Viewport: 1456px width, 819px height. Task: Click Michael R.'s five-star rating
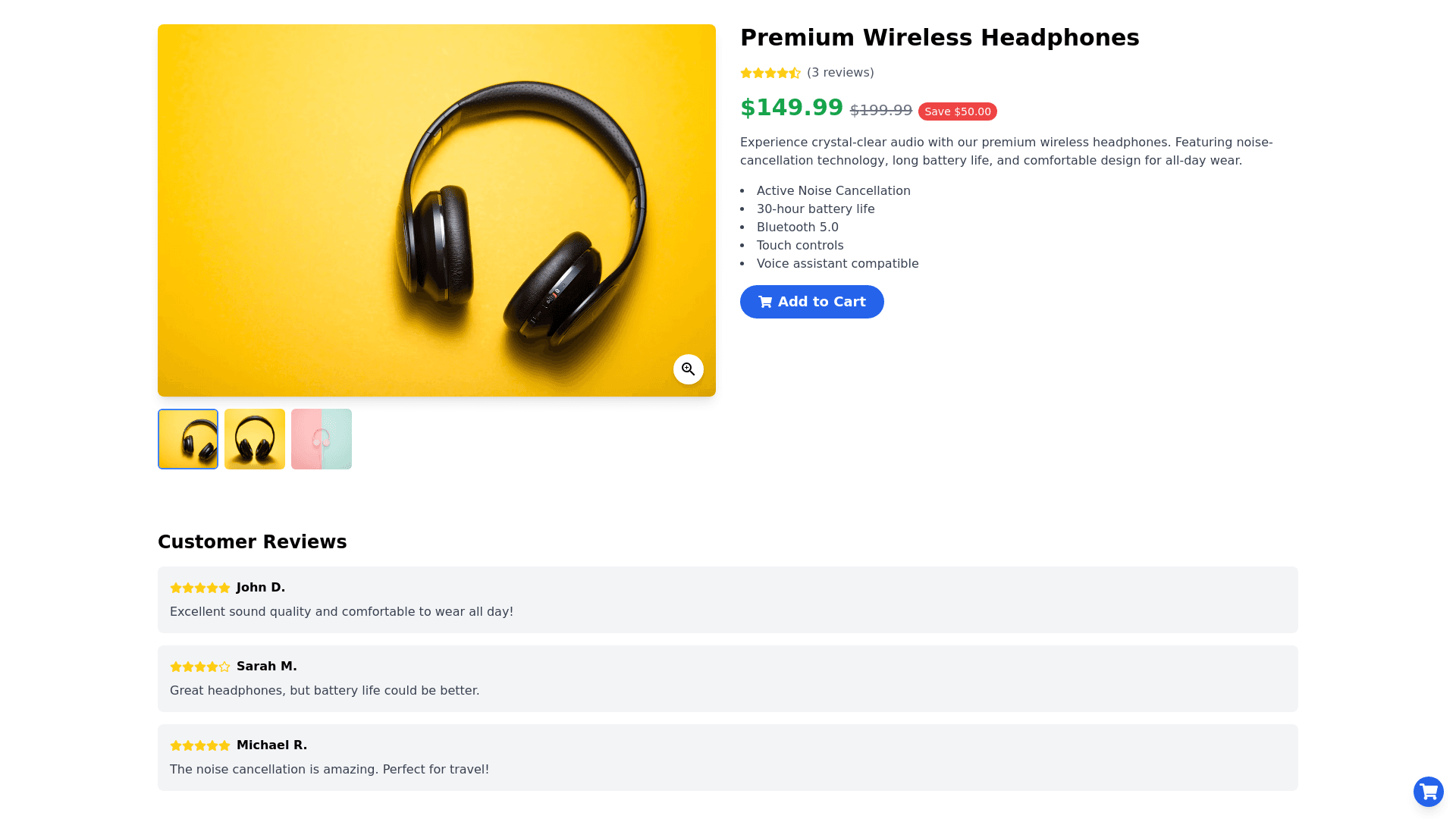click(x=200, y=745)
